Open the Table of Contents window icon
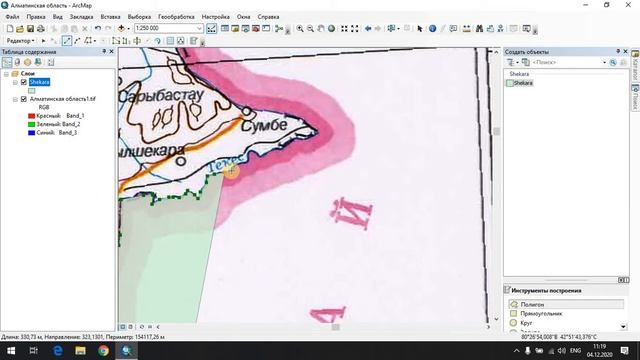640x360 pixels. coord(224,29)
